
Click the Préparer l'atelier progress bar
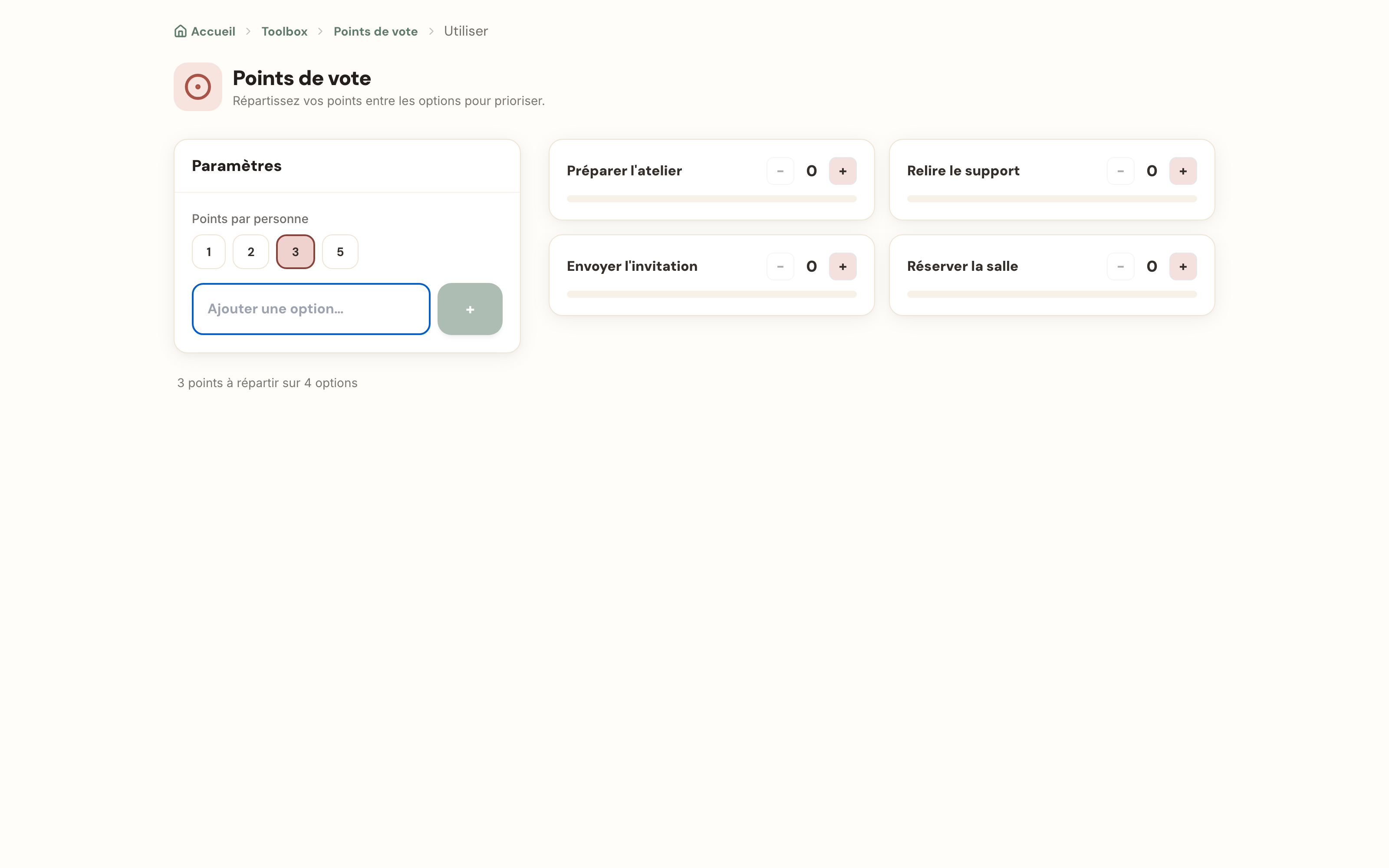click(712, 199)
